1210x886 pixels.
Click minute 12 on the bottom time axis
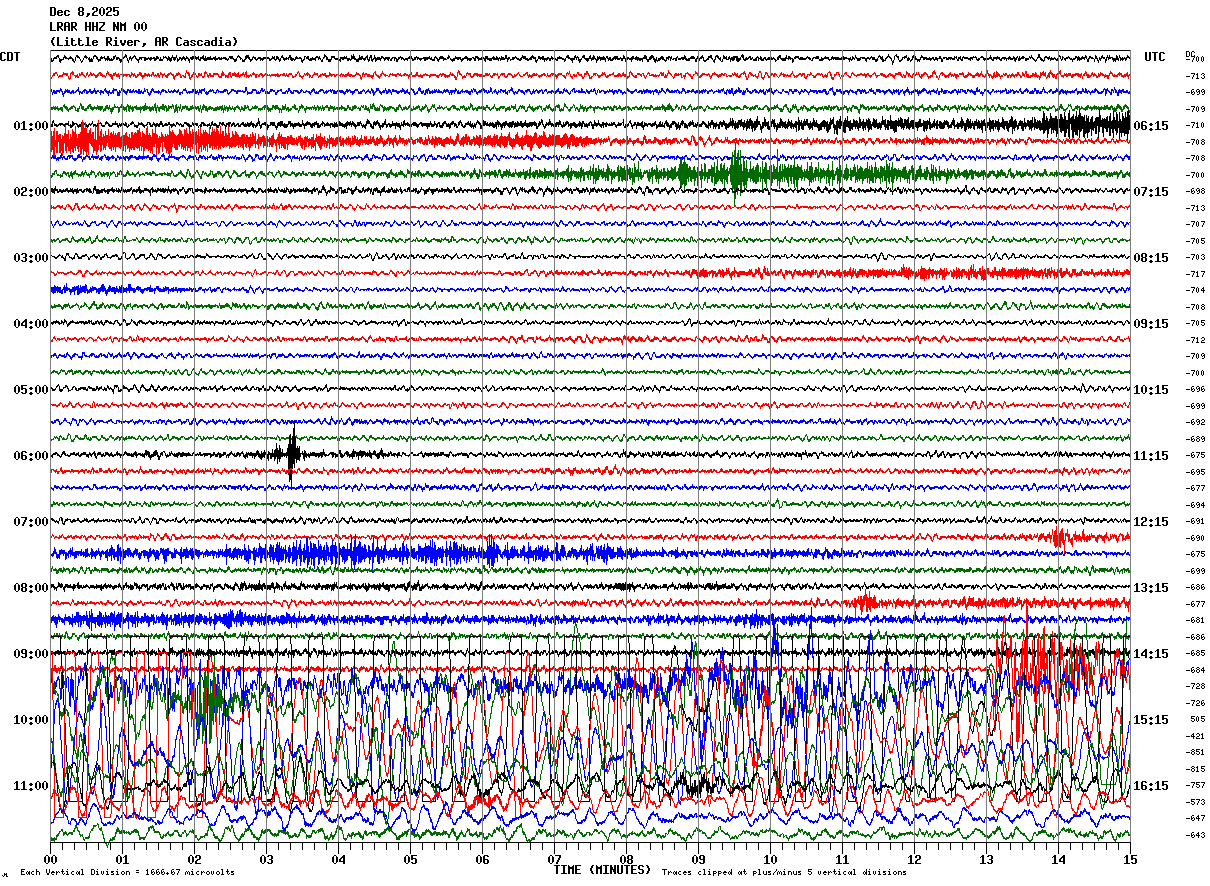coord(914,859)
